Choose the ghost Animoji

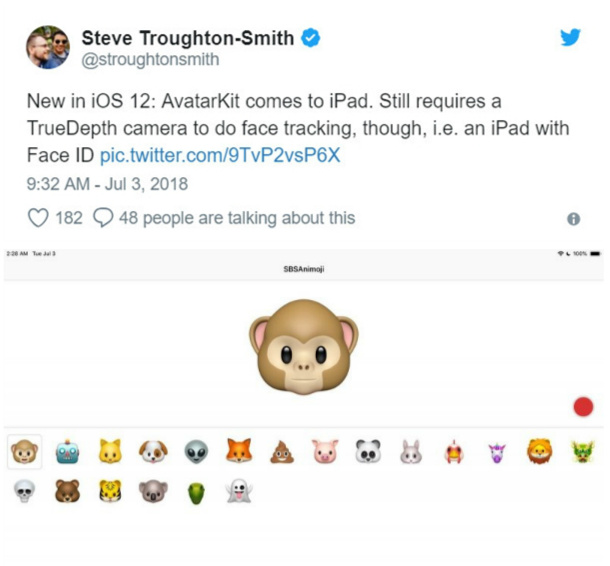coord(239,491)
